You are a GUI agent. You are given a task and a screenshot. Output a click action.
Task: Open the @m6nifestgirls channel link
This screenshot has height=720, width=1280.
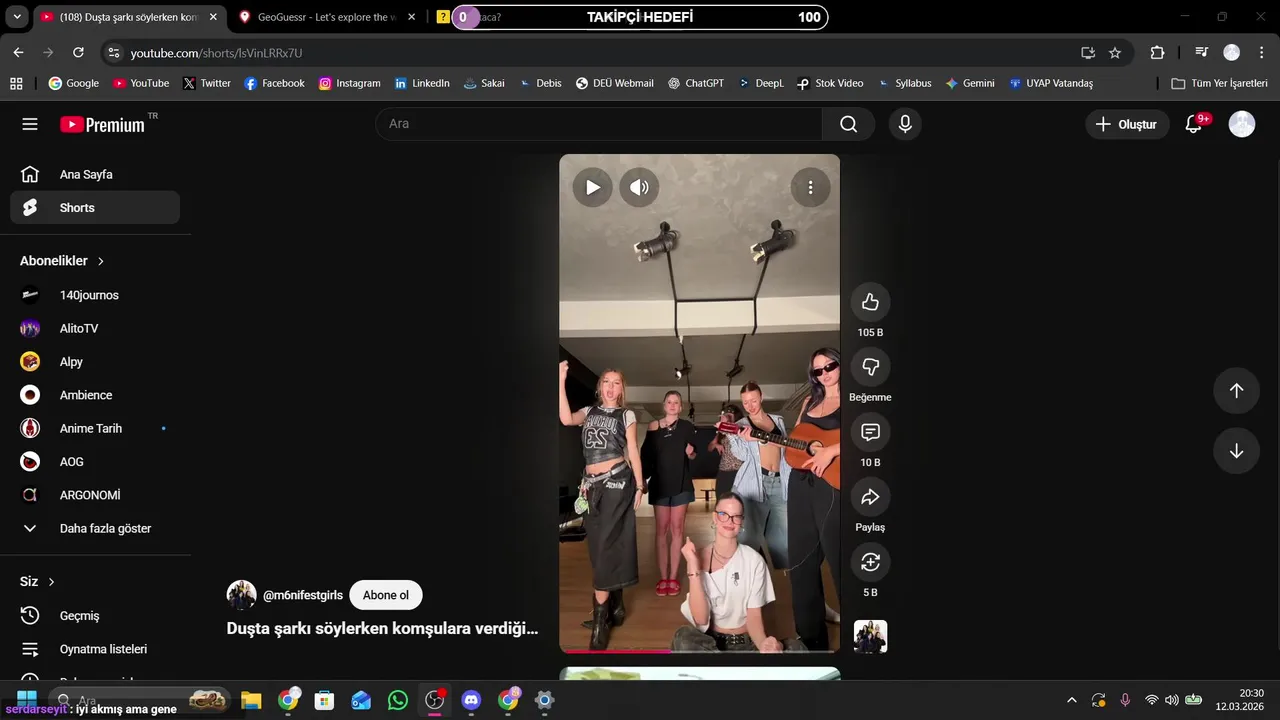[303, 595]
